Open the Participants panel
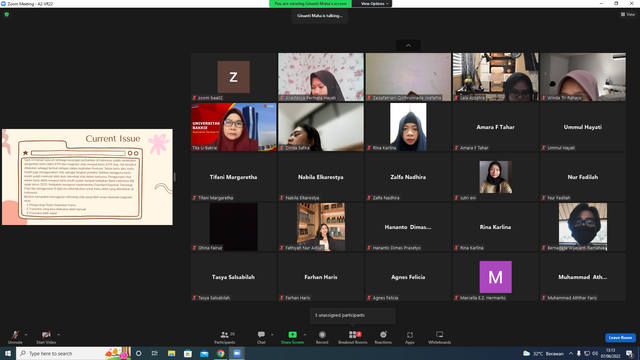The height and width of the screenshot is (360, 640). click(224, 337)
